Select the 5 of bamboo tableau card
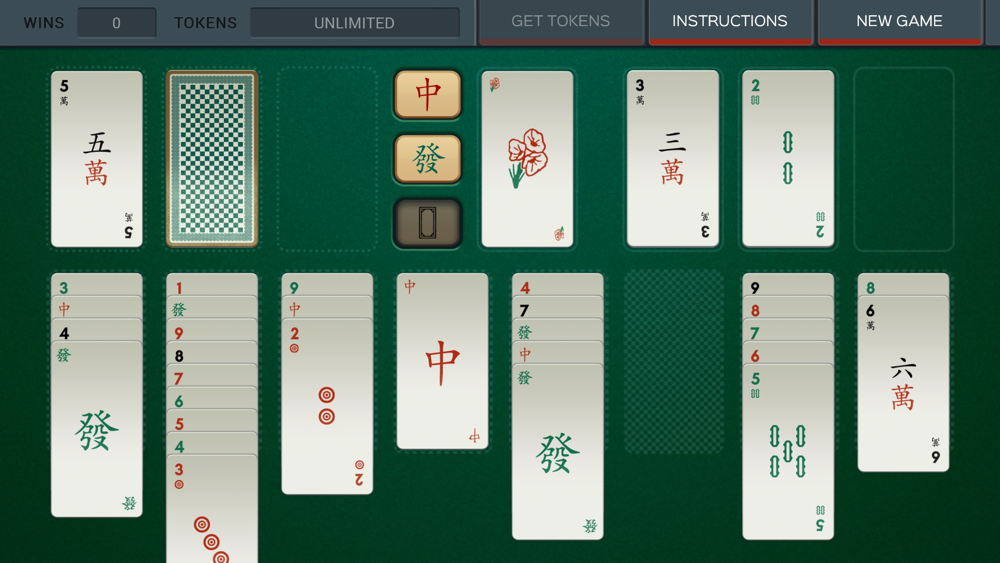 788,451
